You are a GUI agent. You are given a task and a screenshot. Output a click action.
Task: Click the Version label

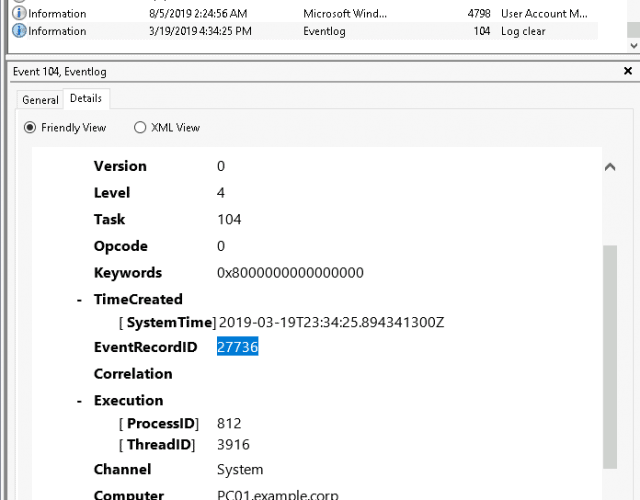click(x=120, y=166)
